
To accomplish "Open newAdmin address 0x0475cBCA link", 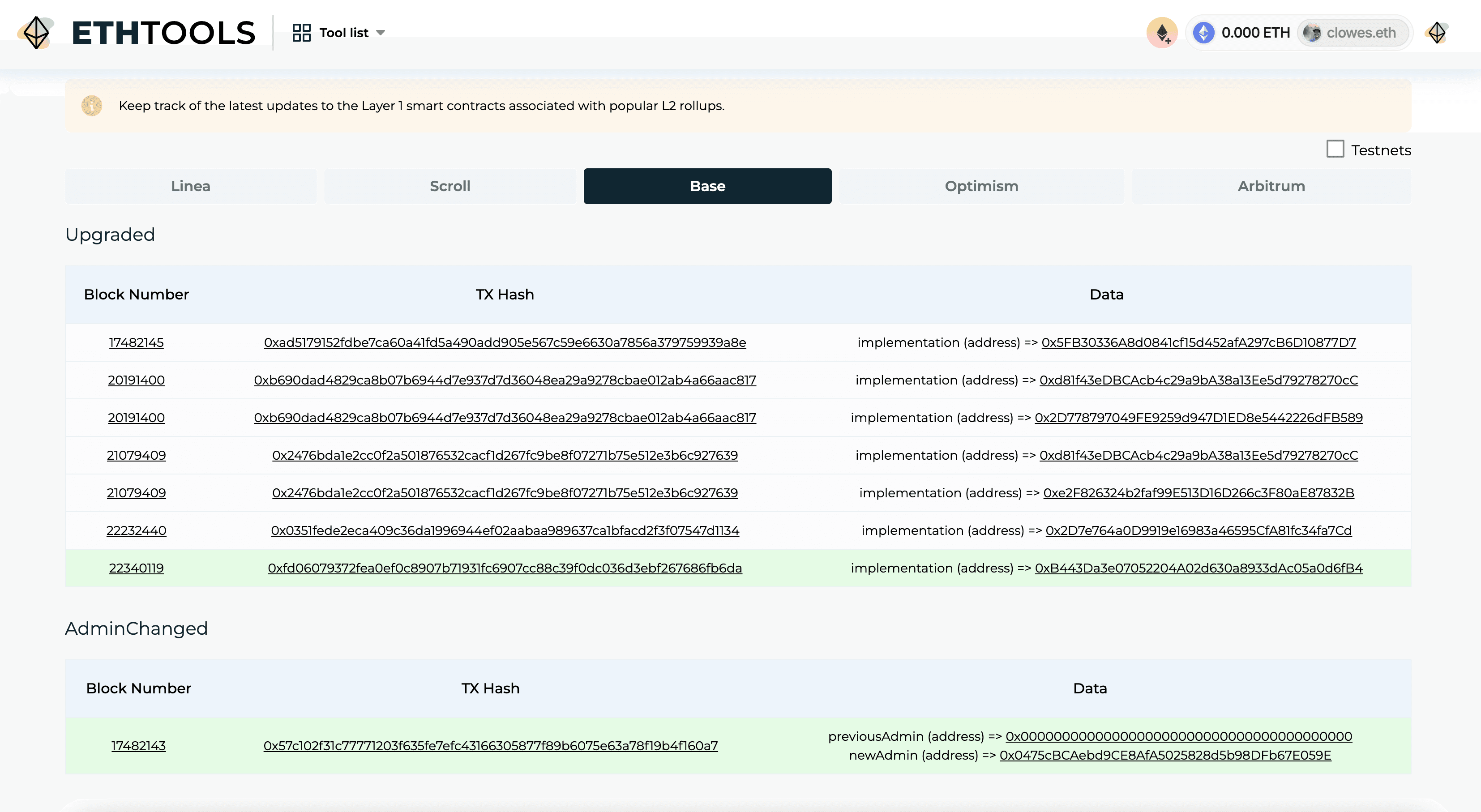I will tap(1165, 755).
